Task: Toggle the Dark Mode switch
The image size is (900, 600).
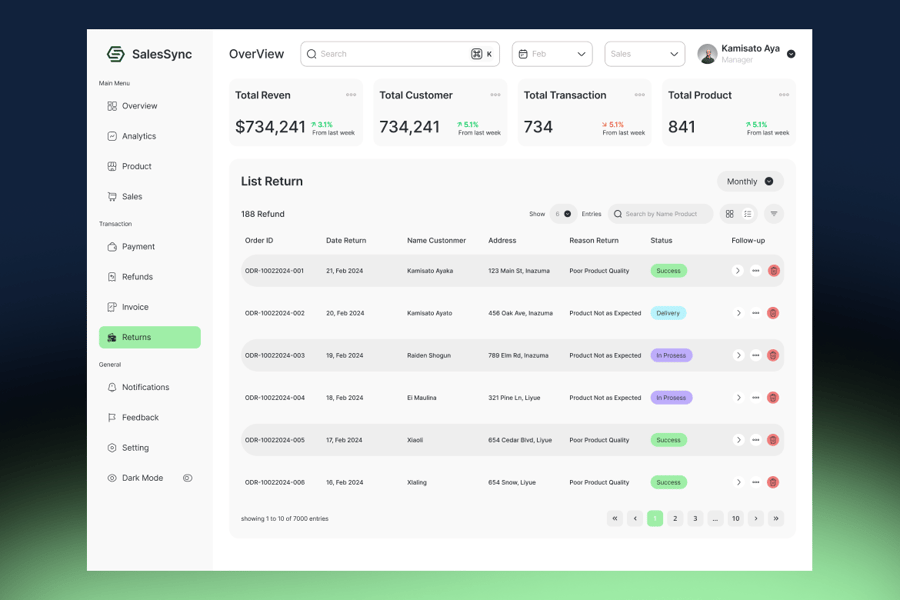Action: tap(187, 478)
